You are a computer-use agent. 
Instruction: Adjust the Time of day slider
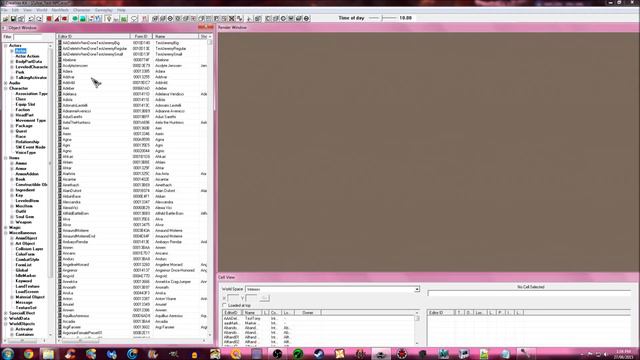(382, 18)
